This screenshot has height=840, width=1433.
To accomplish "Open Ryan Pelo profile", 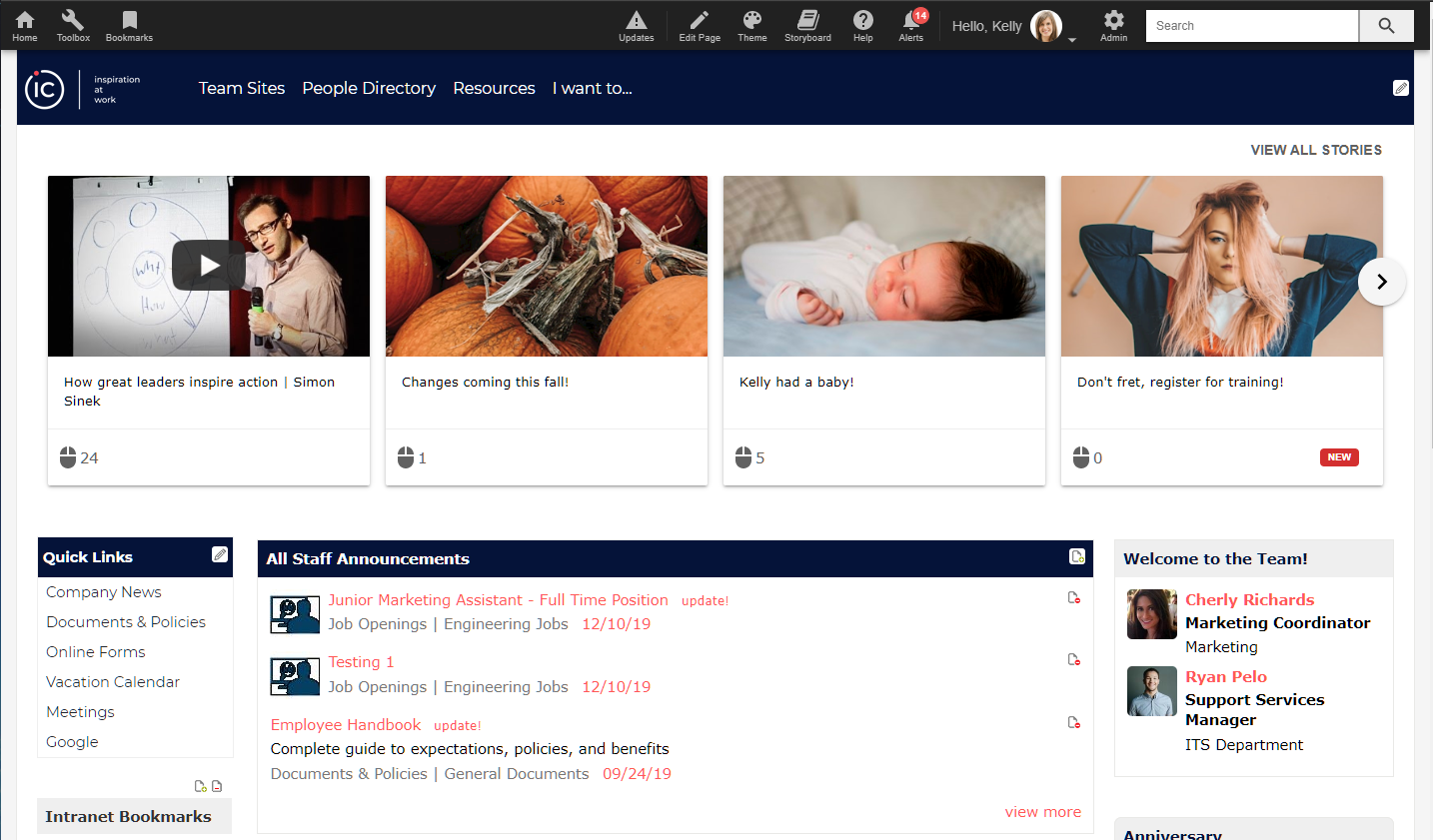I will (1225, 677).
